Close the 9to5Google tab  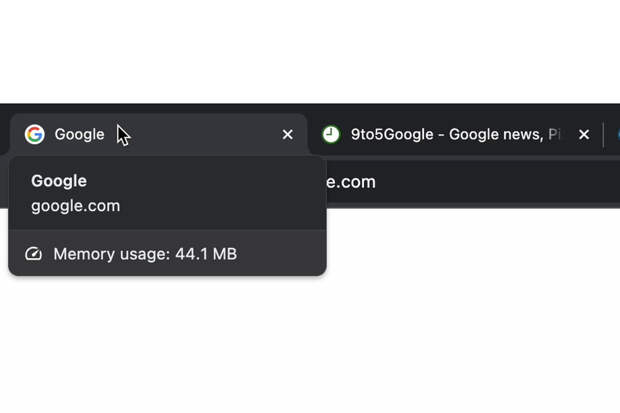pyautogui.click(x=584, y=134)
